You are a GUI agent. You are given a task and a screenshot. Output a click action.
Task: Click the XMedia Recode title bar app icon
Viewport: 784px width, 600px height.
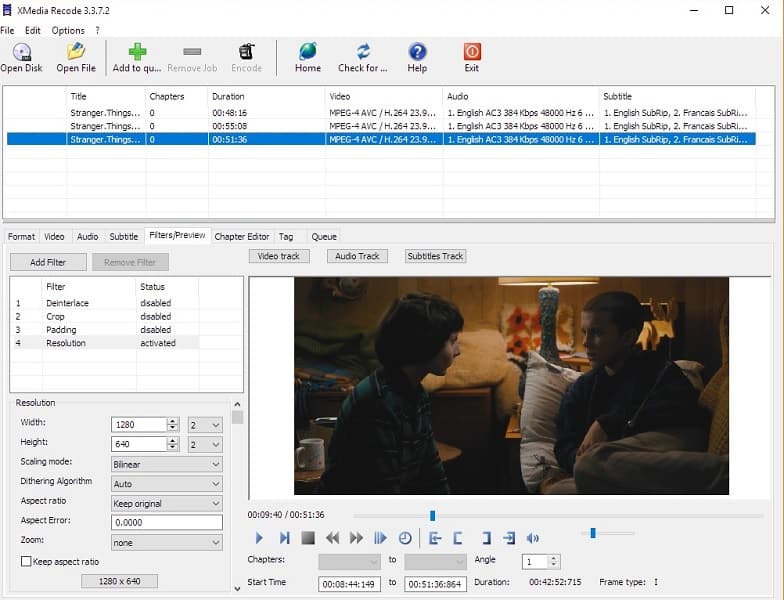(7, 10)
